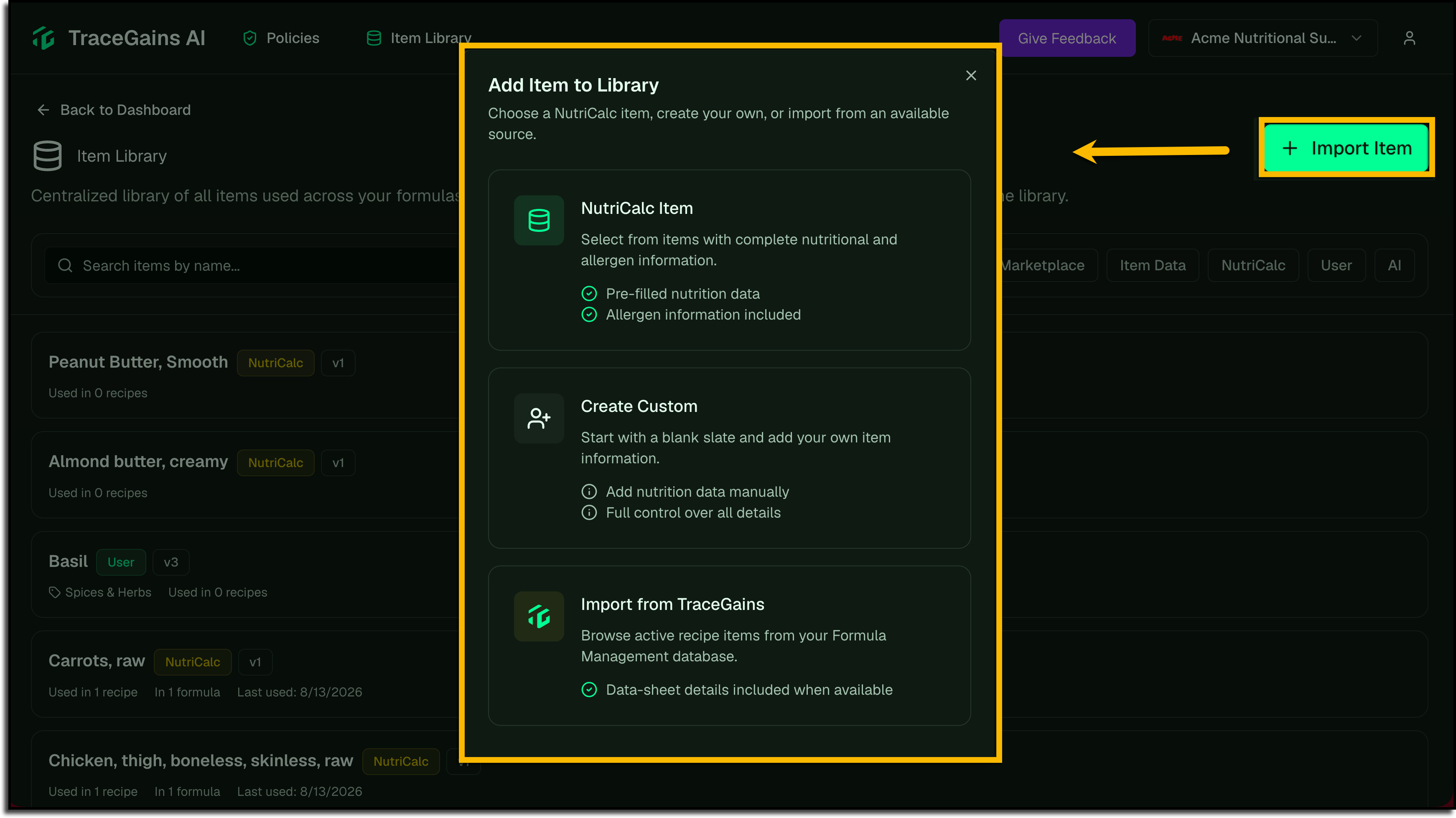1456x818 pixels.
Task: Choose the Import from TraceGains option card
Action: (729, 646)
